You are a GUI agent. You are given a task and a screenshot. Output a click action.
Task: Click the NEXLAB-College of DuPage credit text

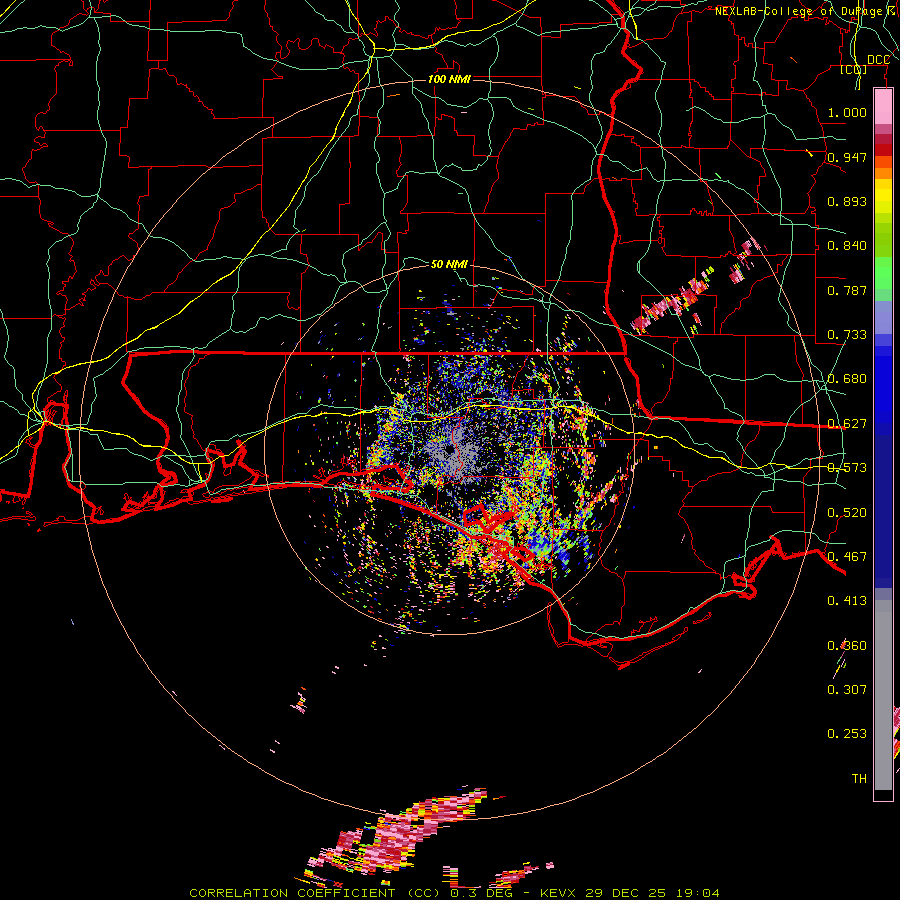[x=807, y=11]
